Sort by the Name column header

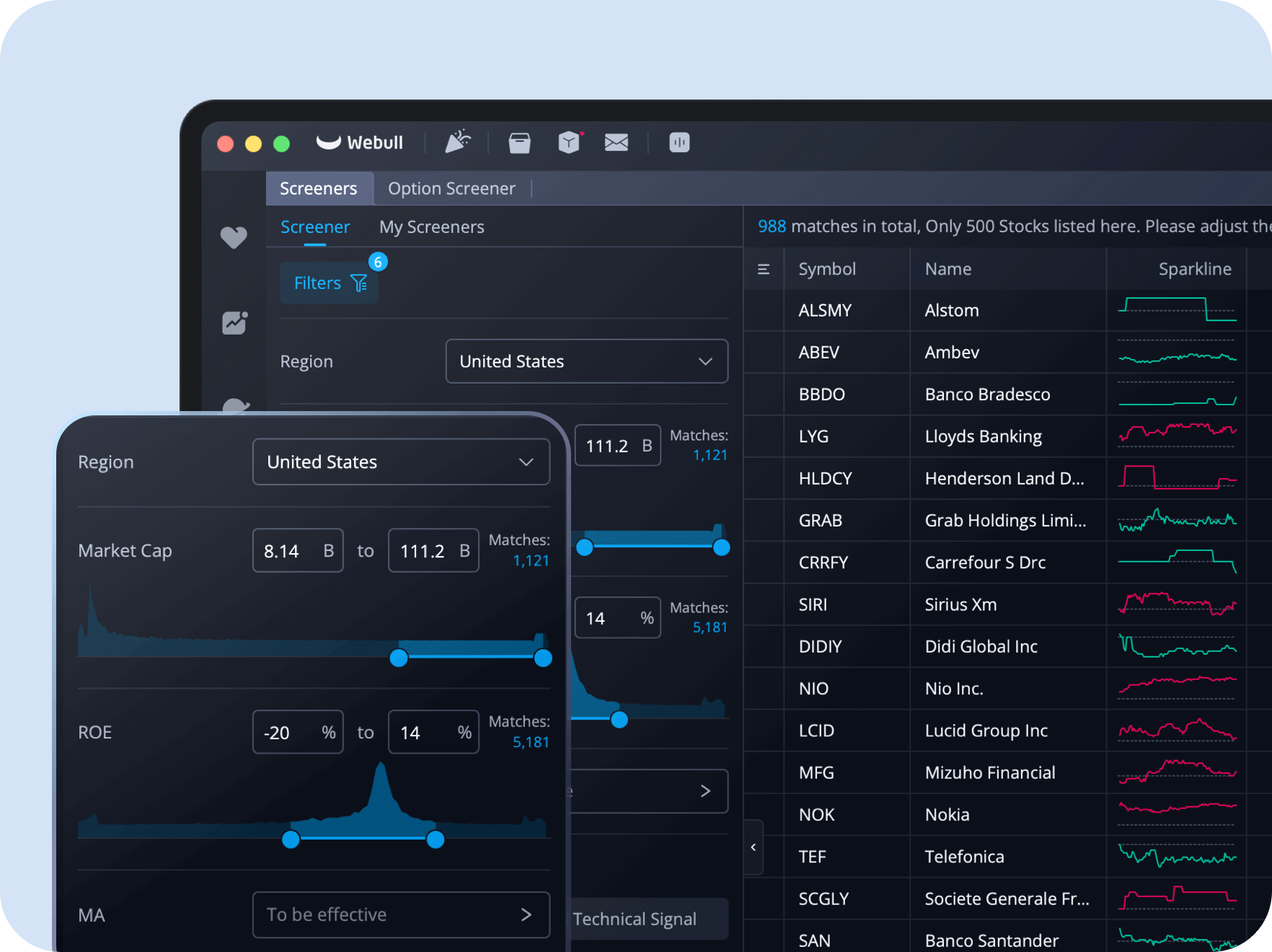coord(948,268)
